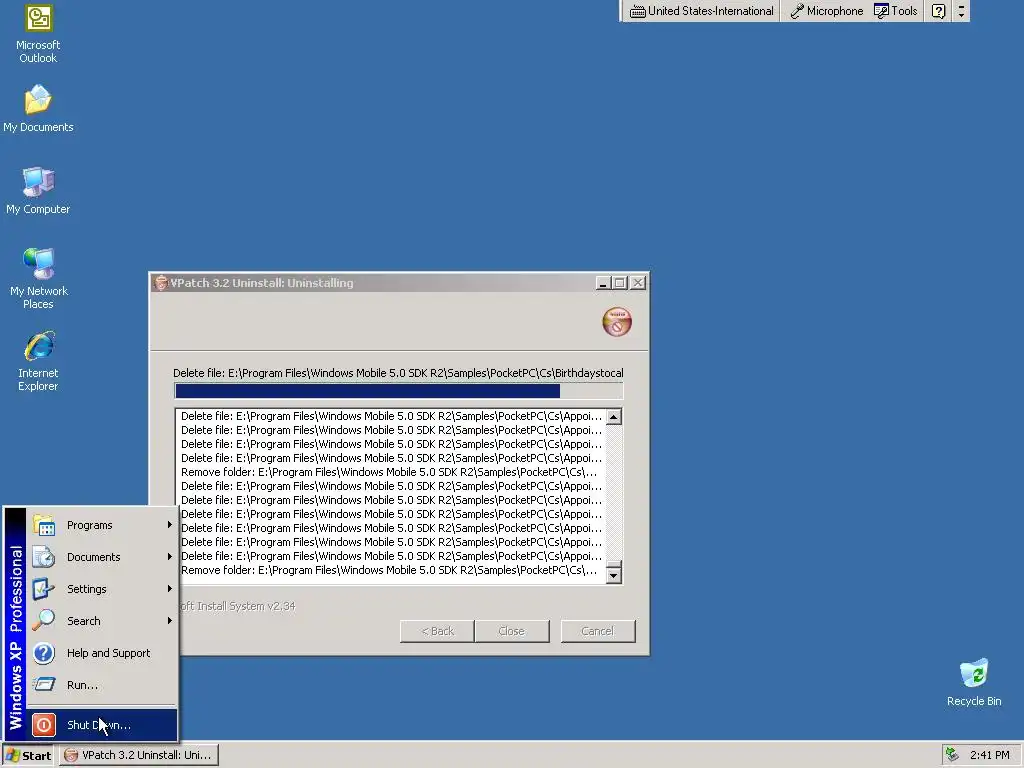The image size is (1024, 768).
Task: Minimize the VPatch uninstall window
Action: [x=603, y=283]
